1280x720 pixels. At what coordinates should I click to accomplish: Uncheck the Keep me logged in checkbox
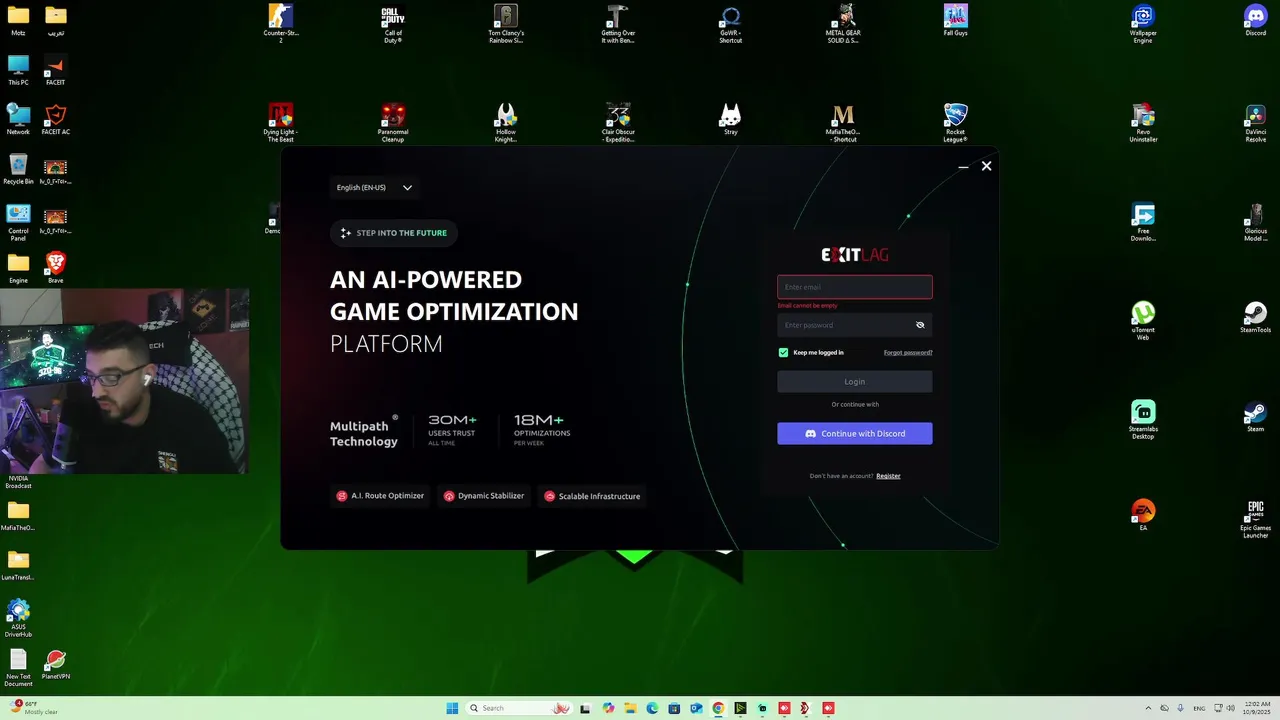pyautogui.click(x=783, y=352)
